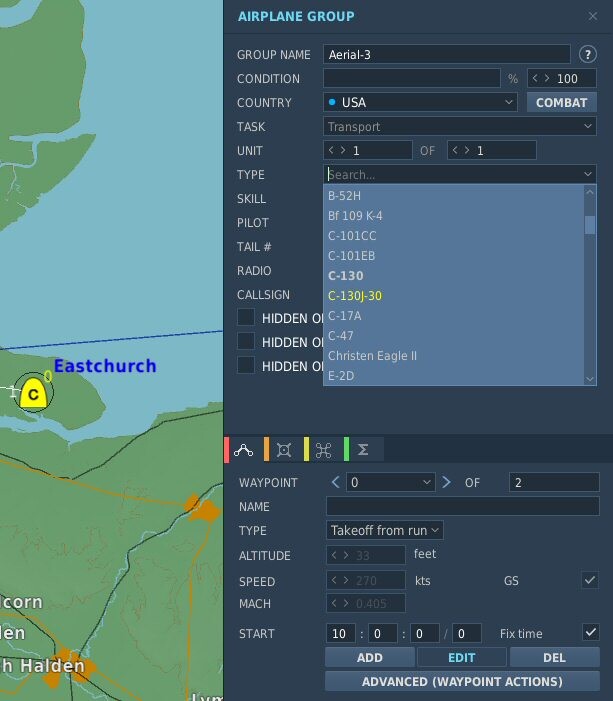Click the waypoint NAME field
This screenshot has width=613, height=701.
[463, 507]
